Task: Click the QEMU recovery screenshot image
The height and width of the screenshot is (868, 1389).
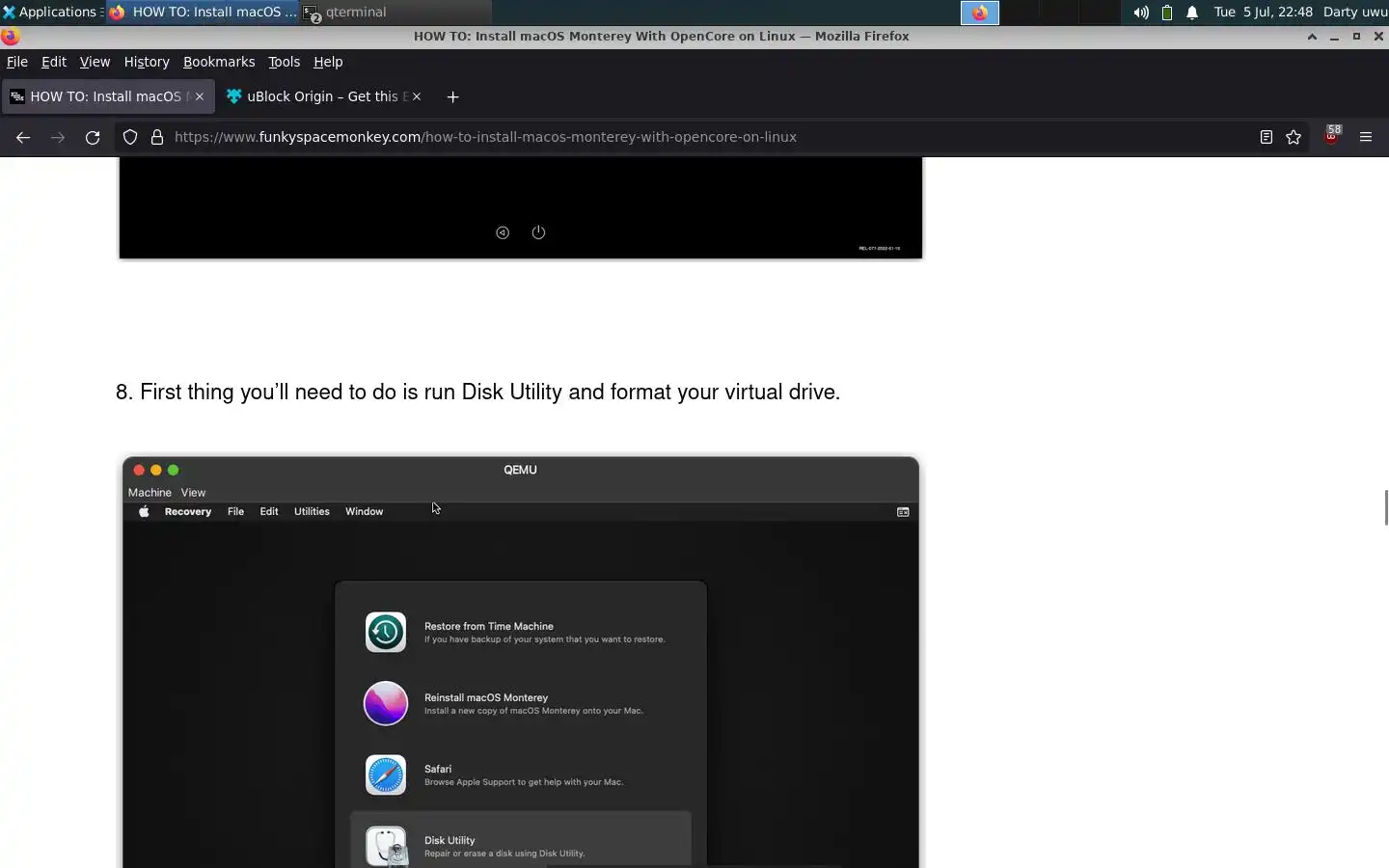Action: 521,662
